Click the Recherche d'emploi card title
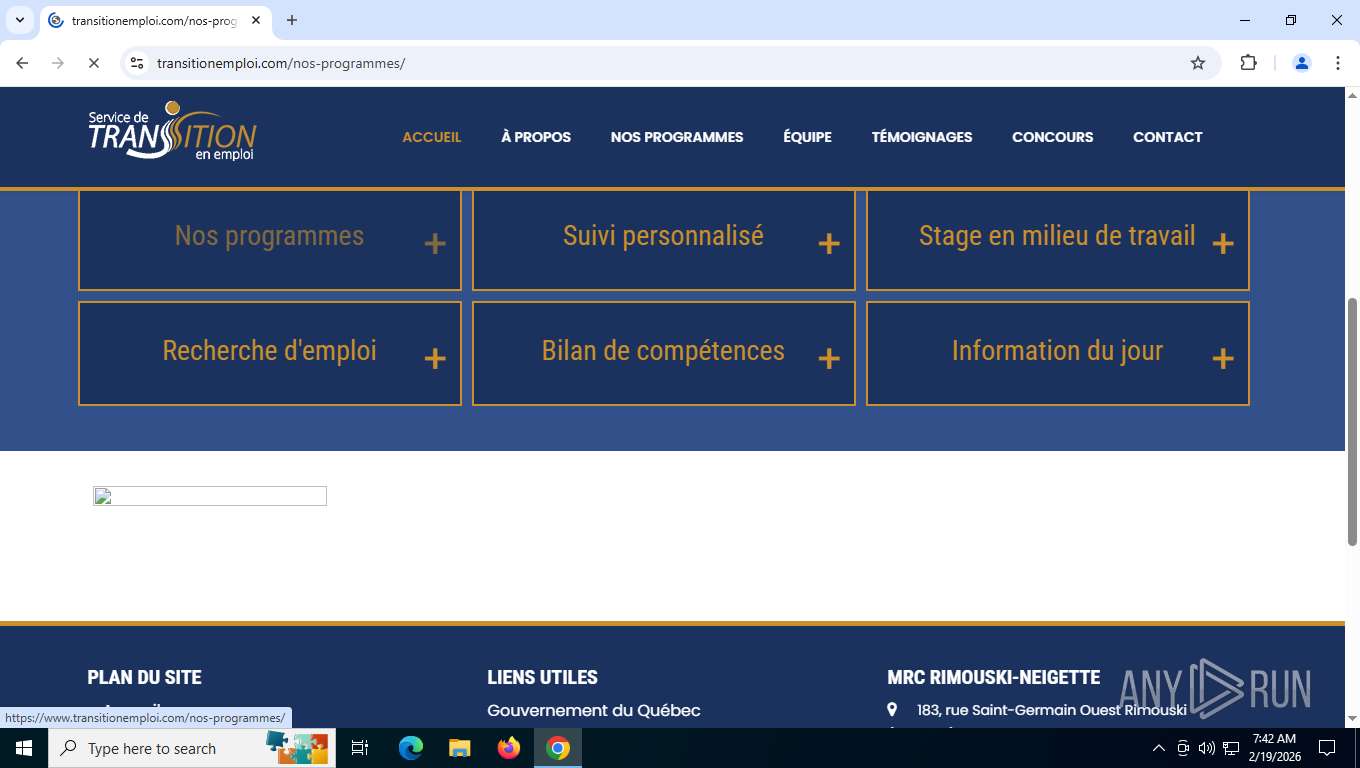Screen dimensions: 1360x768 pos(269,351)
